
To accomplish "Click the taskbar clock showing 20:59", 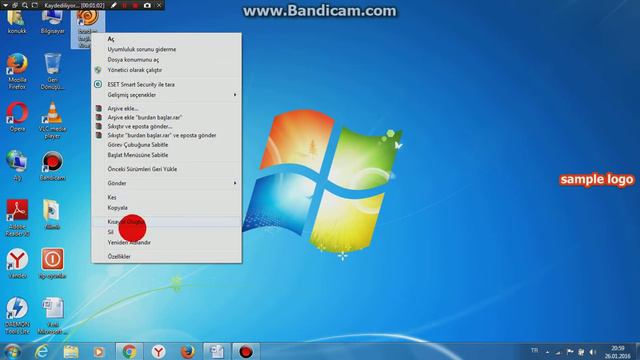I will [x=618, y=352].
